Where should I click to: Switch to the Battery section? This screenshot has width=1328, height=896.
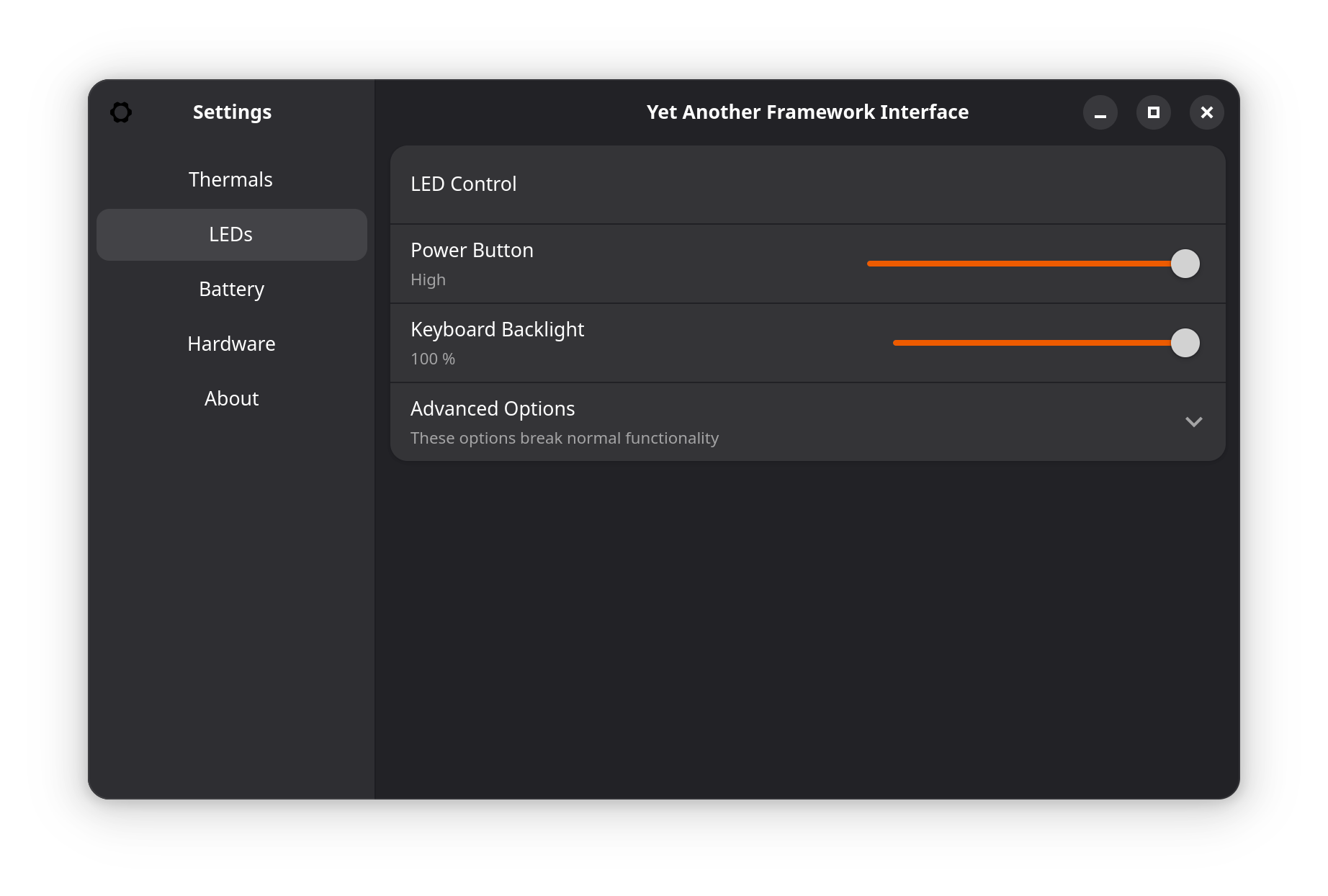(x=231, y=289)
